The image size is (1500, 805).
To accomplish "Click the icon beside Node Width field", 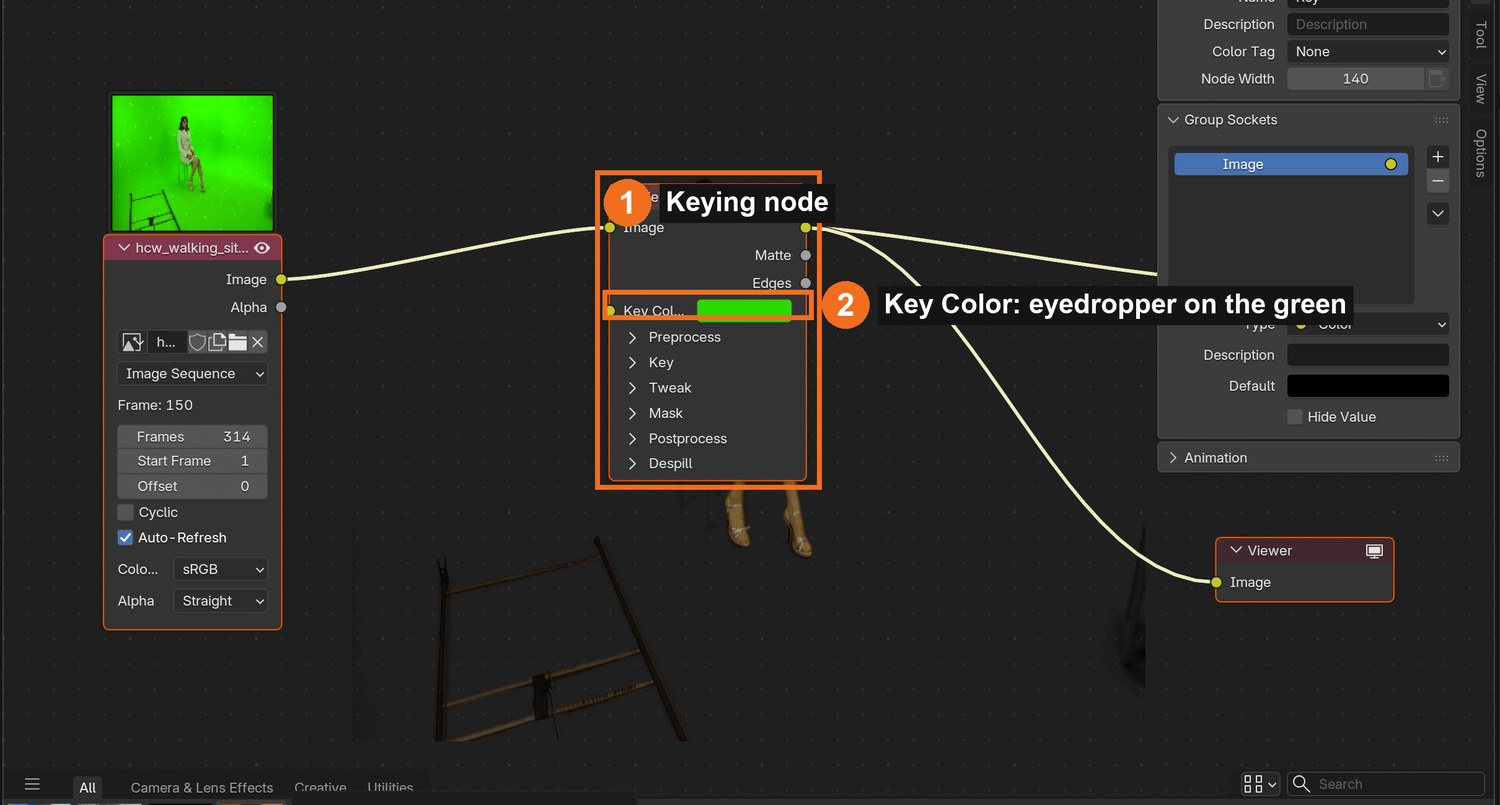I will tap(1437, 79).
